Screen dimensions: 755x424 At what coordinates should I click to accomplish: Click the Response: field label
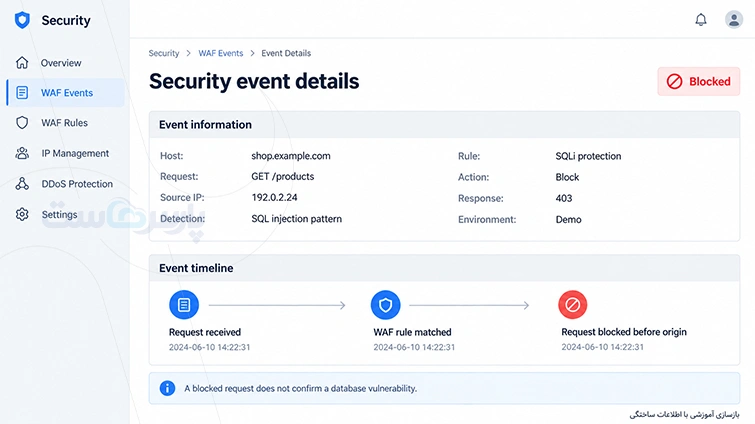click(481, 198)
